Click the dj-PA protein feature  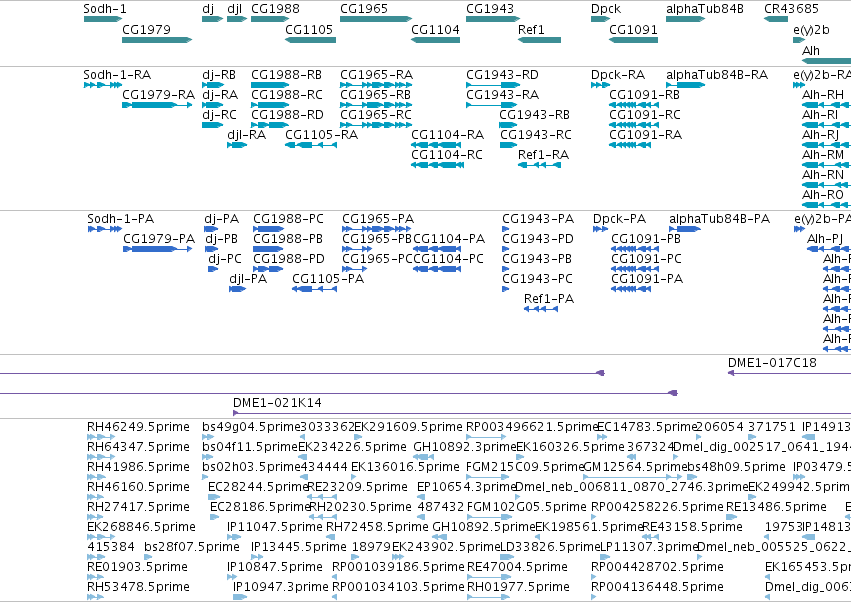point(211,229)
